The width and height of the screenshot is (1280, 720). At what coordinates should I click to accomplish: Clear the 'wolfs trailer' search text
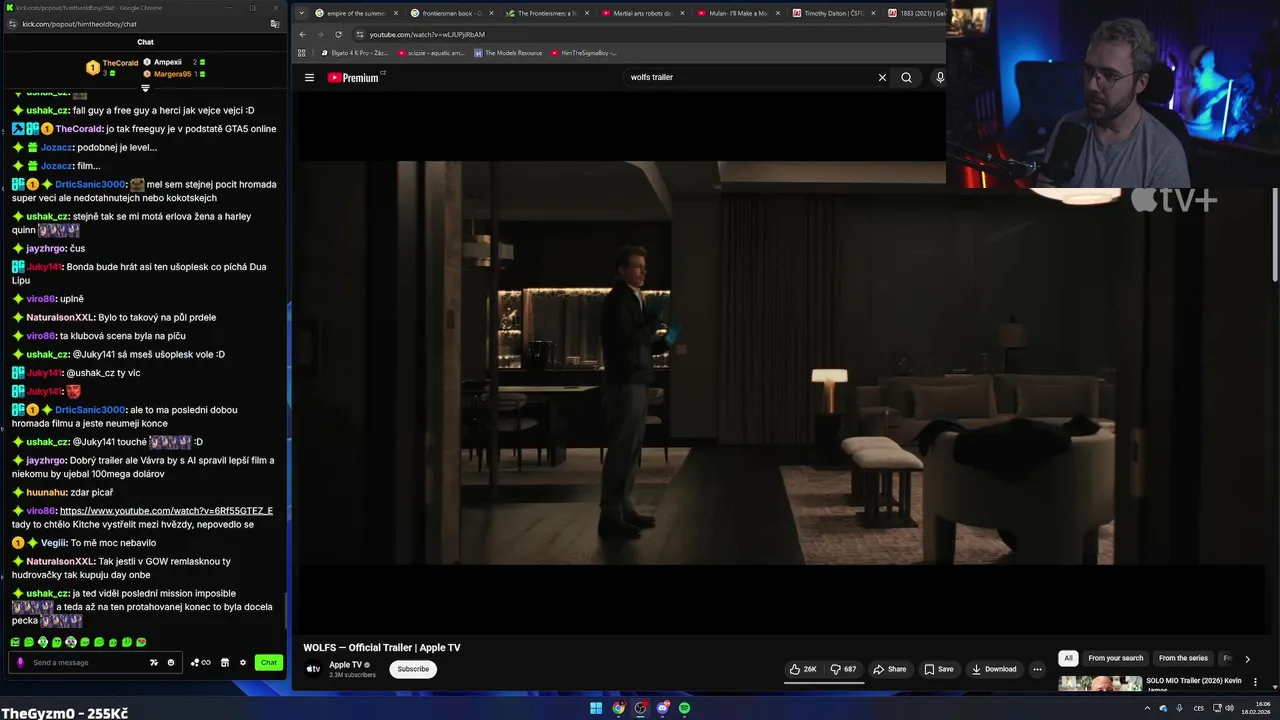(882, 77)
